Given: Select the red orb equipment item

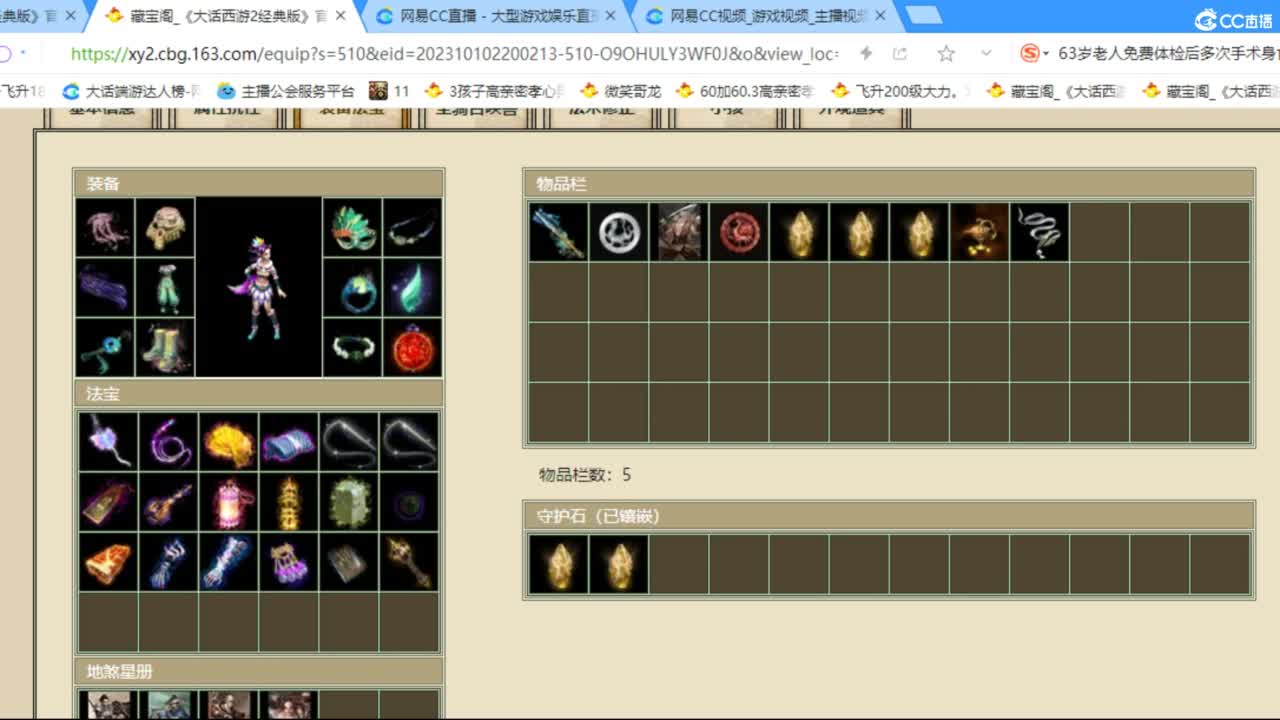Looking at the screenshot, I should coord(412,347).
